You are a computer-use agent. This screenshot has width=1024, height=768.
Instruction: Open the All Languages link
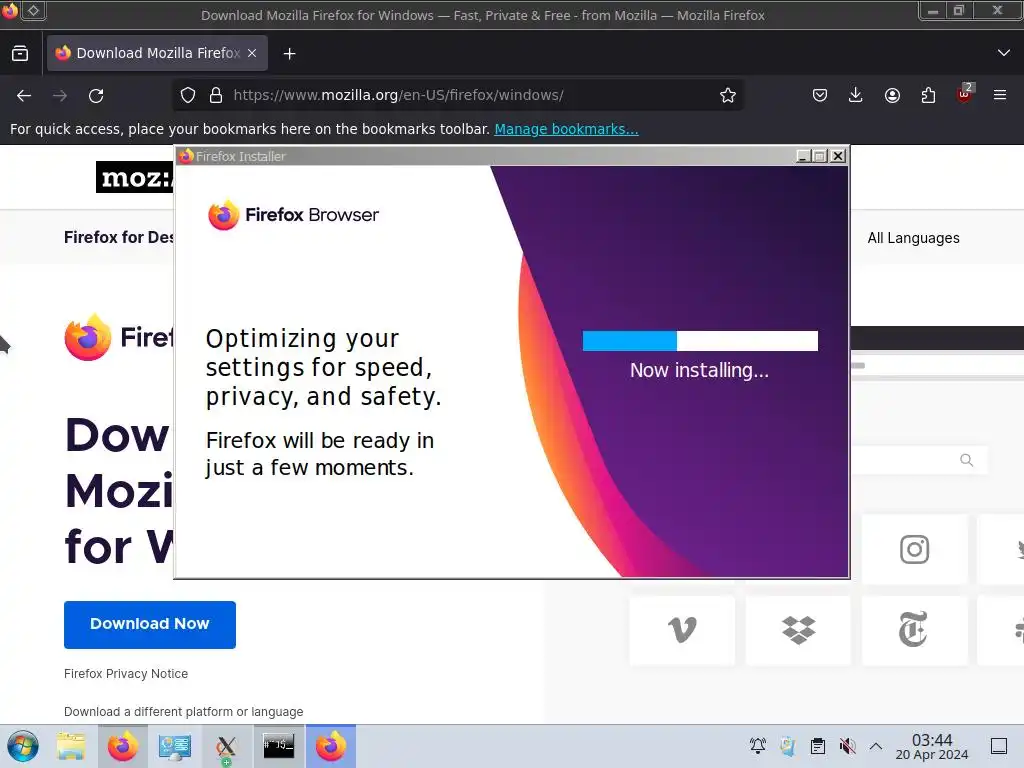pyautogui.click(x=913, y=238)
